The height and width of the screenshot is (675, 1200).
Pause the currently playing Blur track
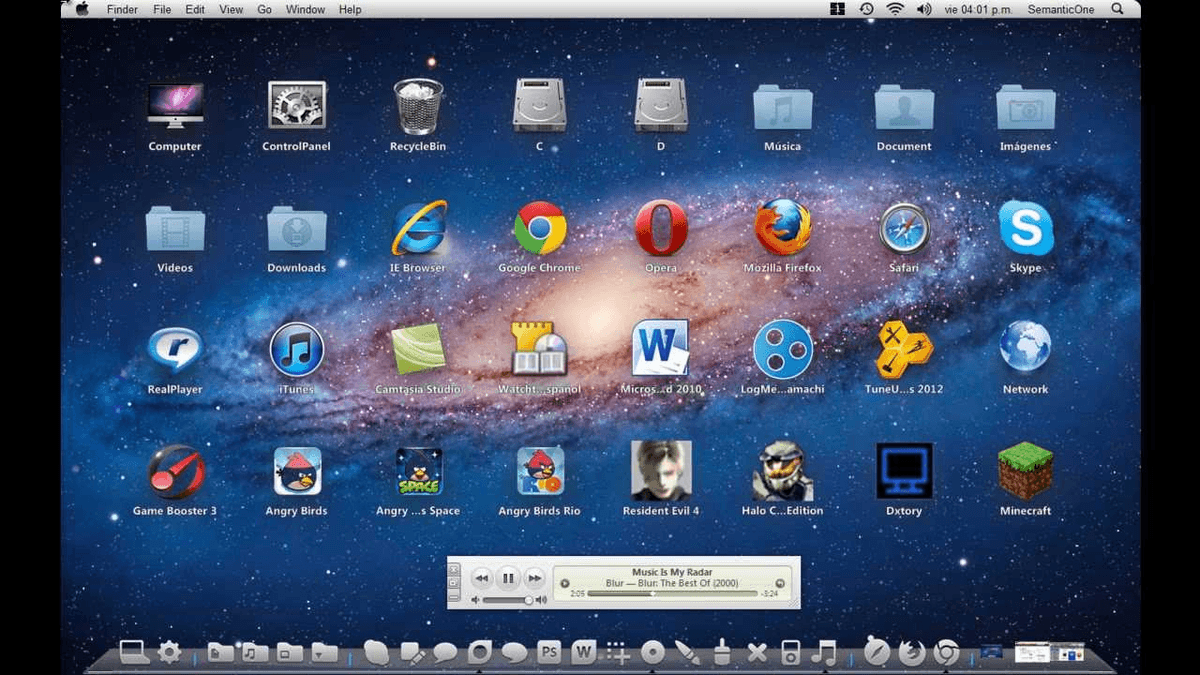[508, 578]
